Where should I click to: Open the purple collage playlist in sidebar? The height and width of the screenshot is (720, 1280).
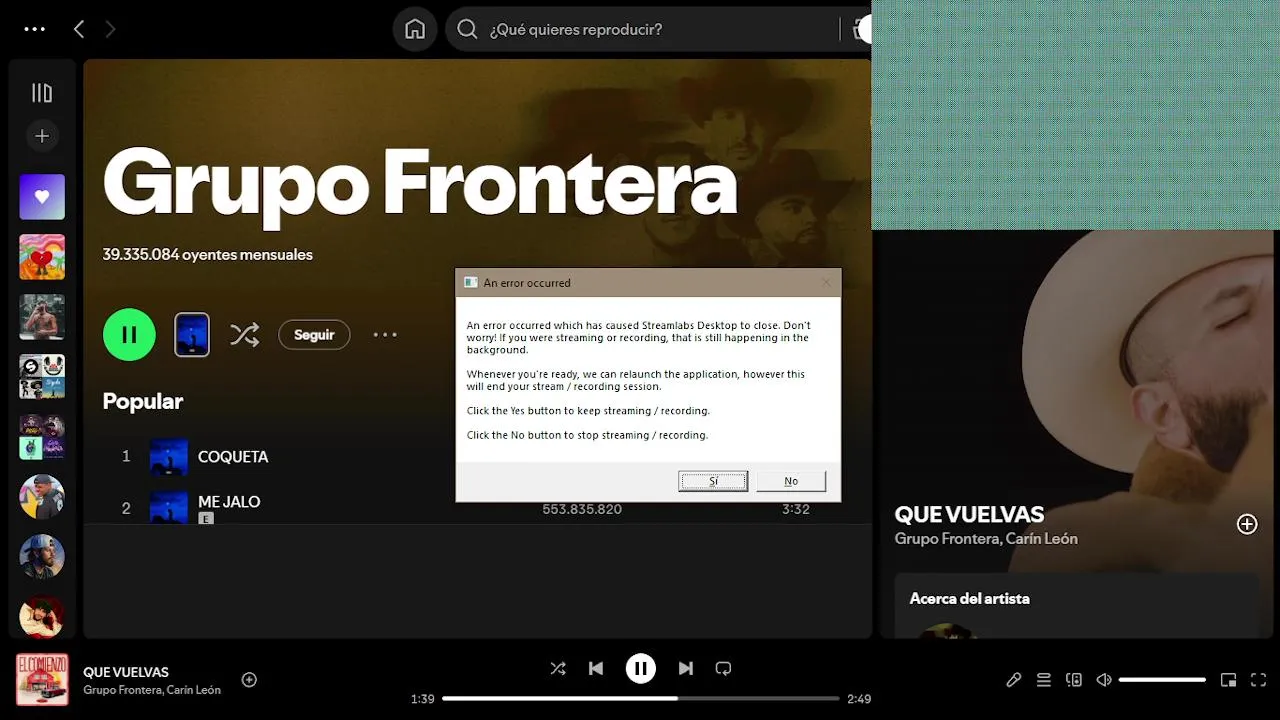[x=42, y=437]
